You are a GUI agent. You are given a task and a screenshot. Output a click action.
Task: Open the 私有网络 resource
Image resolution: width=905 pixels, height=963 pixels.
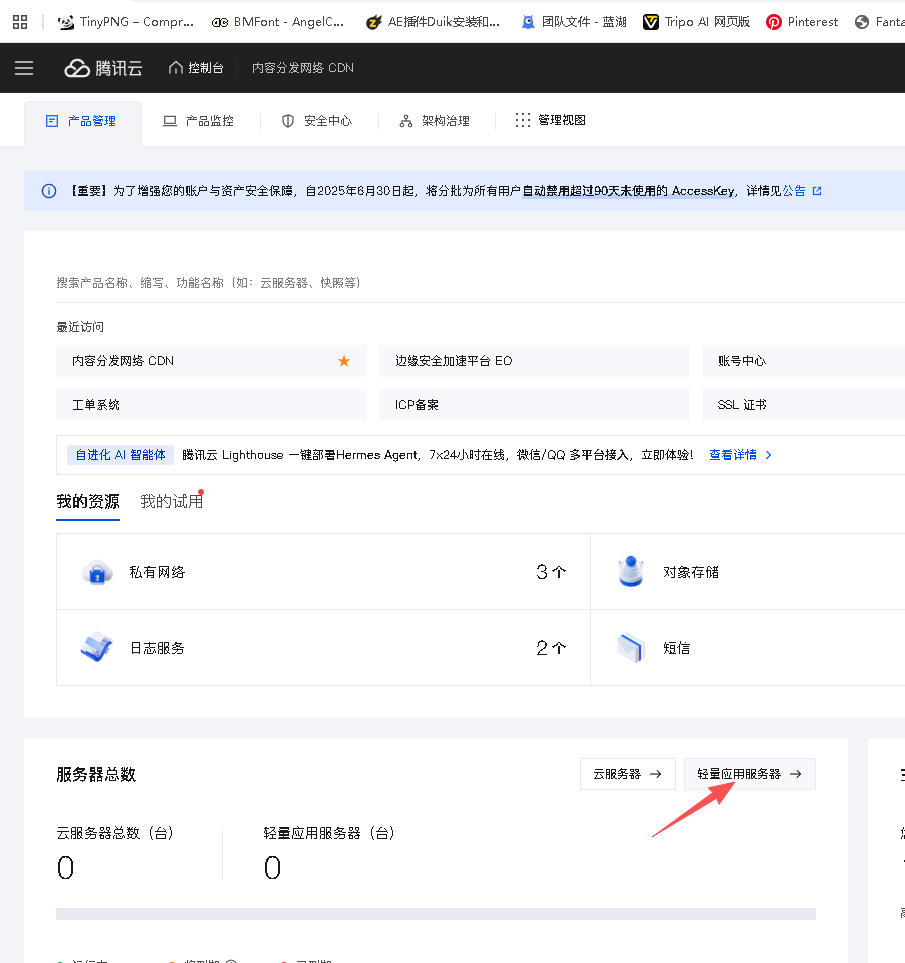157,572
